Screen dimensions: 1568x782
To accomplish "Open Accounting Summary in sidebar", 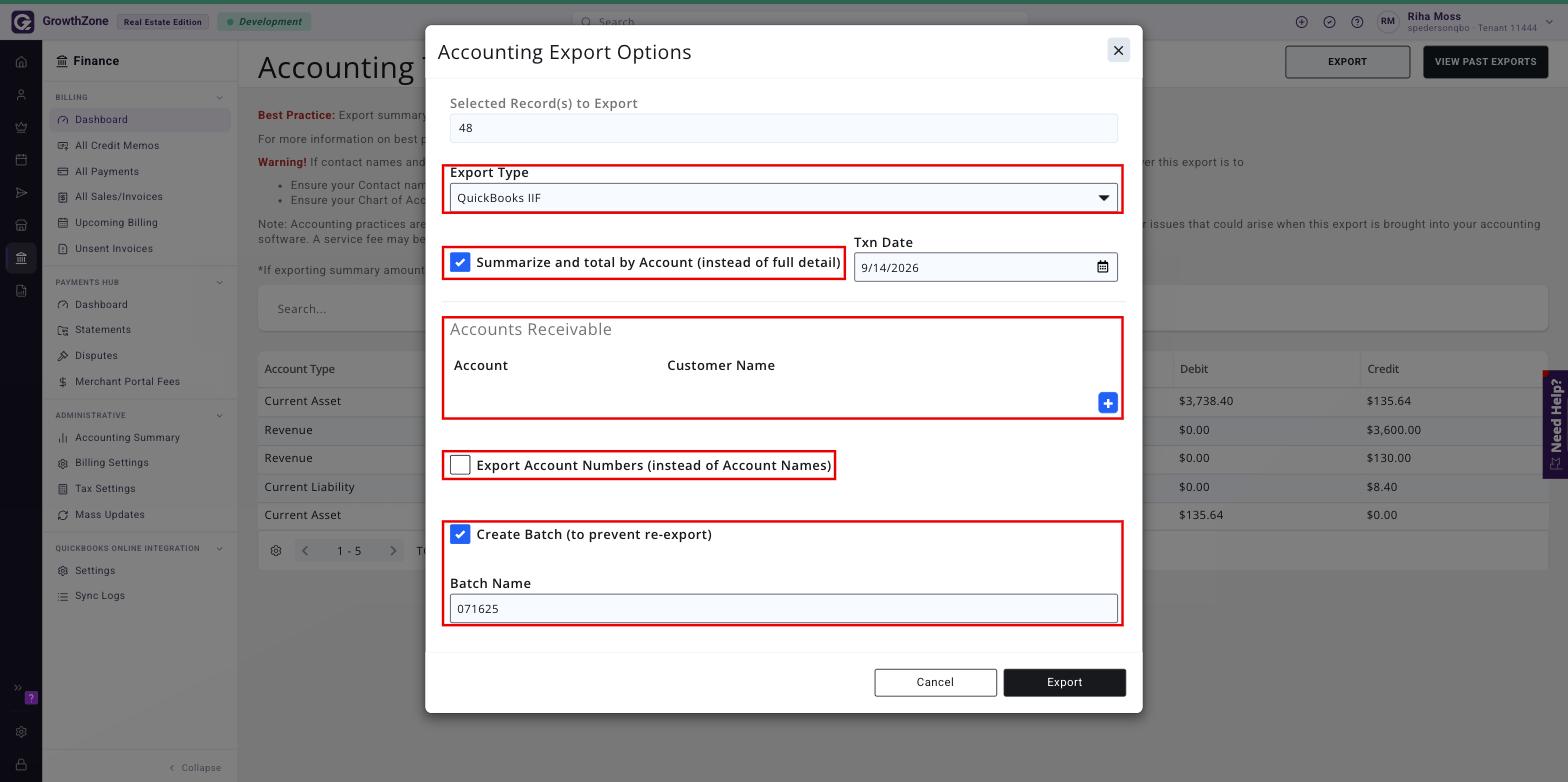I will pos(127,438).
